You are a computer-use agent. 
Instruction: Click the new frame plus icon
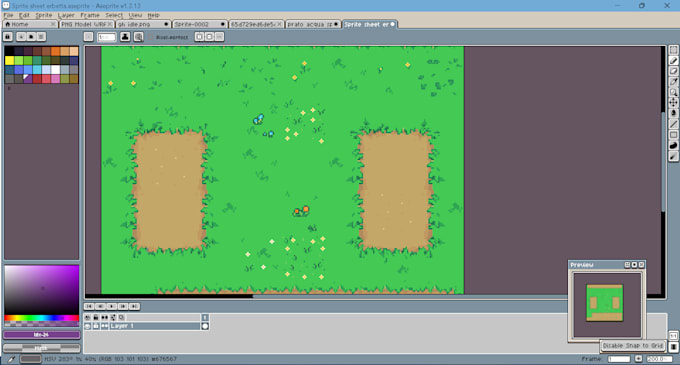click(x=638, y=359)
